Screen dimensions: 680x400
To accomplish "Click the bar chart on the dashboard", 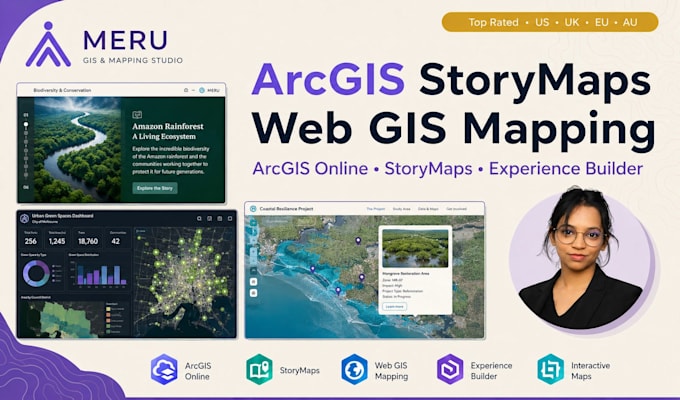I will (x=102, y=275).
